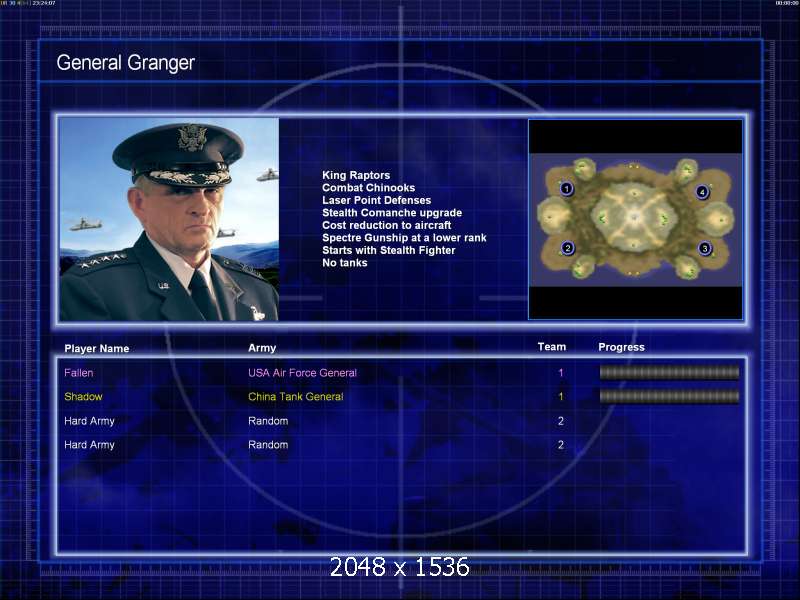Click Starts with Stealth Fighter line
The image size is (800, 600).
click(x=389, y=250)
